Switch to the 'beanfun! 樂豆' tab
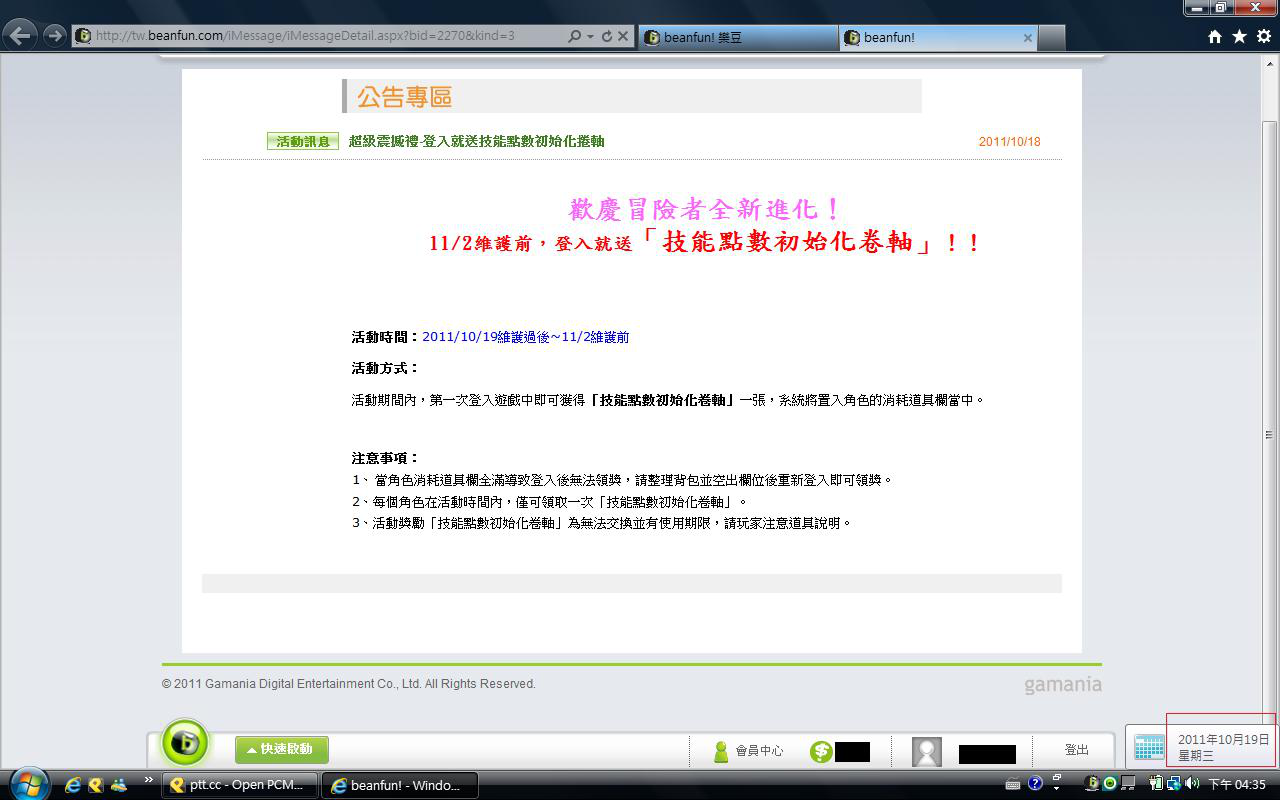The image size is (1280, 800). 737,37
